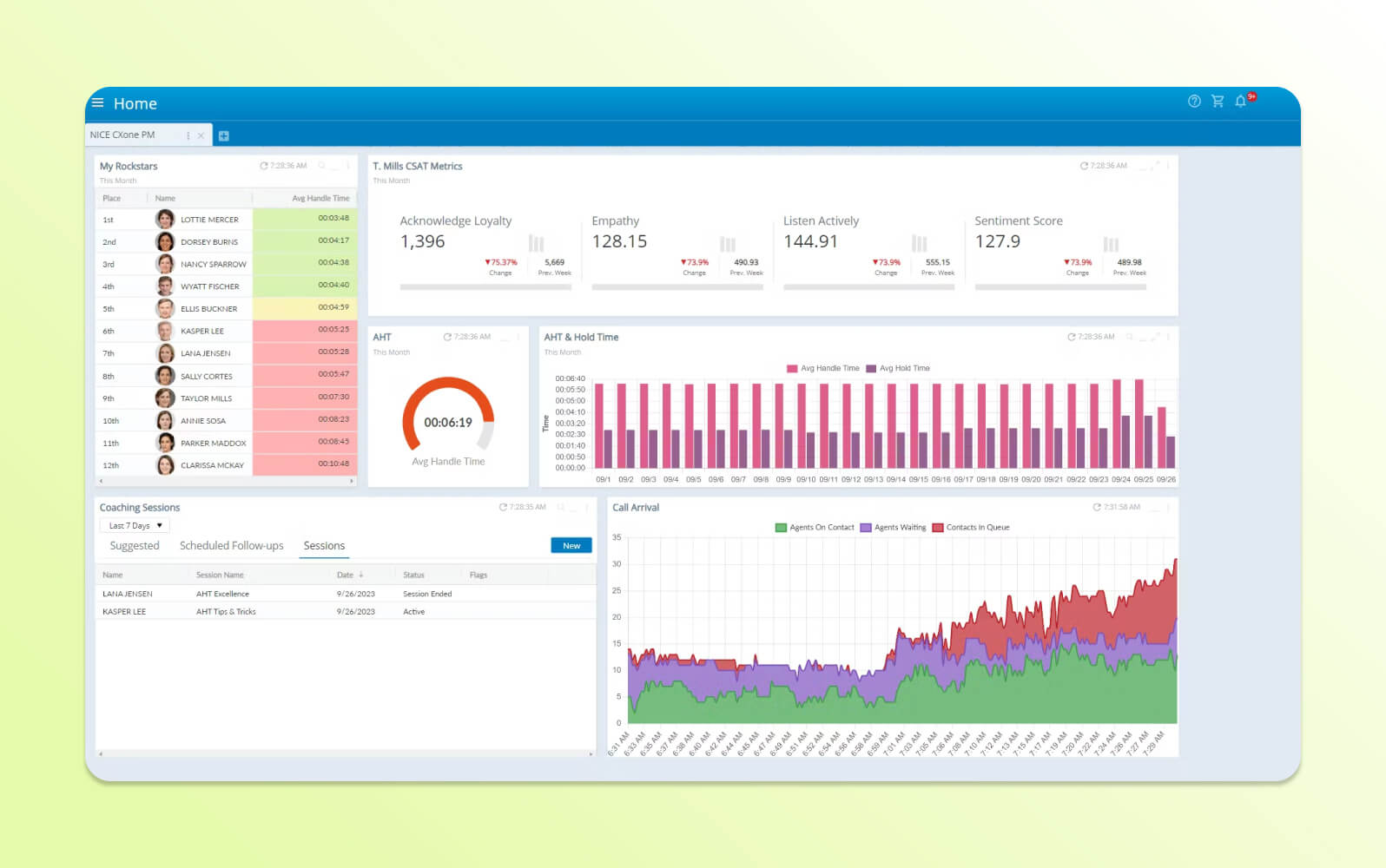
Task: Refresh the My Rockstars widget
Action: coord(264,166)
